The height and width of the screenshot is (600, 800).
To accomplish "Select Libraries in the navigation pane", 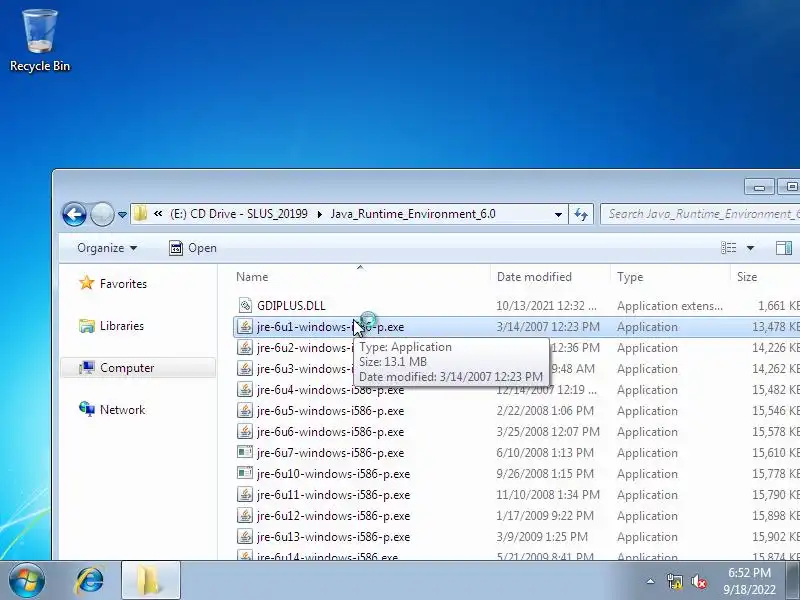I will (x=121, y=326).
